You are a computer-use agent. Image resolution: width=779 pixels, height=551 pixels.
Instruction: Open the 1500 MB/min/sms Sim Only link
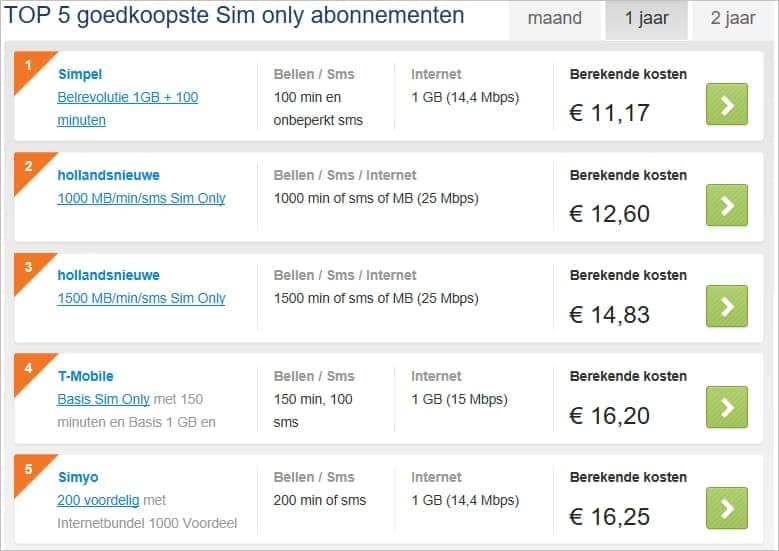[142, 298]
